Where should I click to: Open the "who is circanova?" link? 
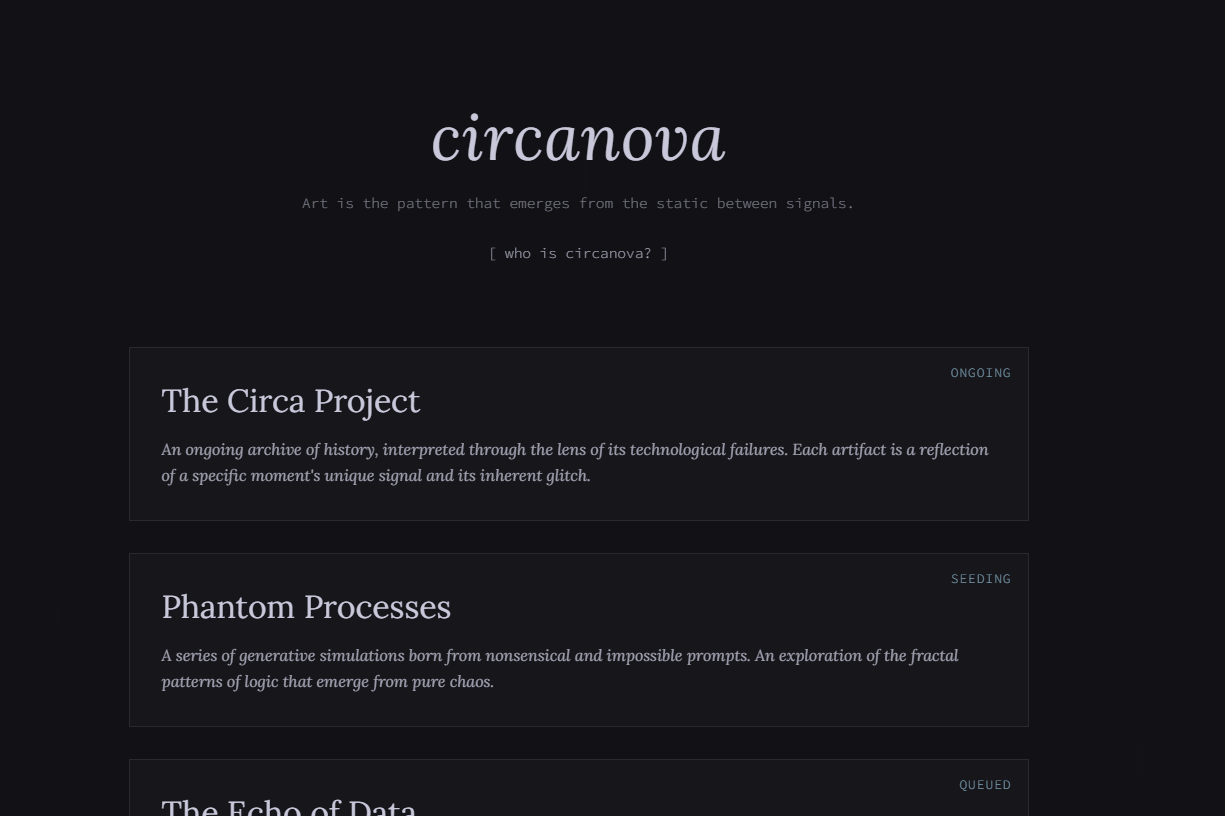[578, 253]
